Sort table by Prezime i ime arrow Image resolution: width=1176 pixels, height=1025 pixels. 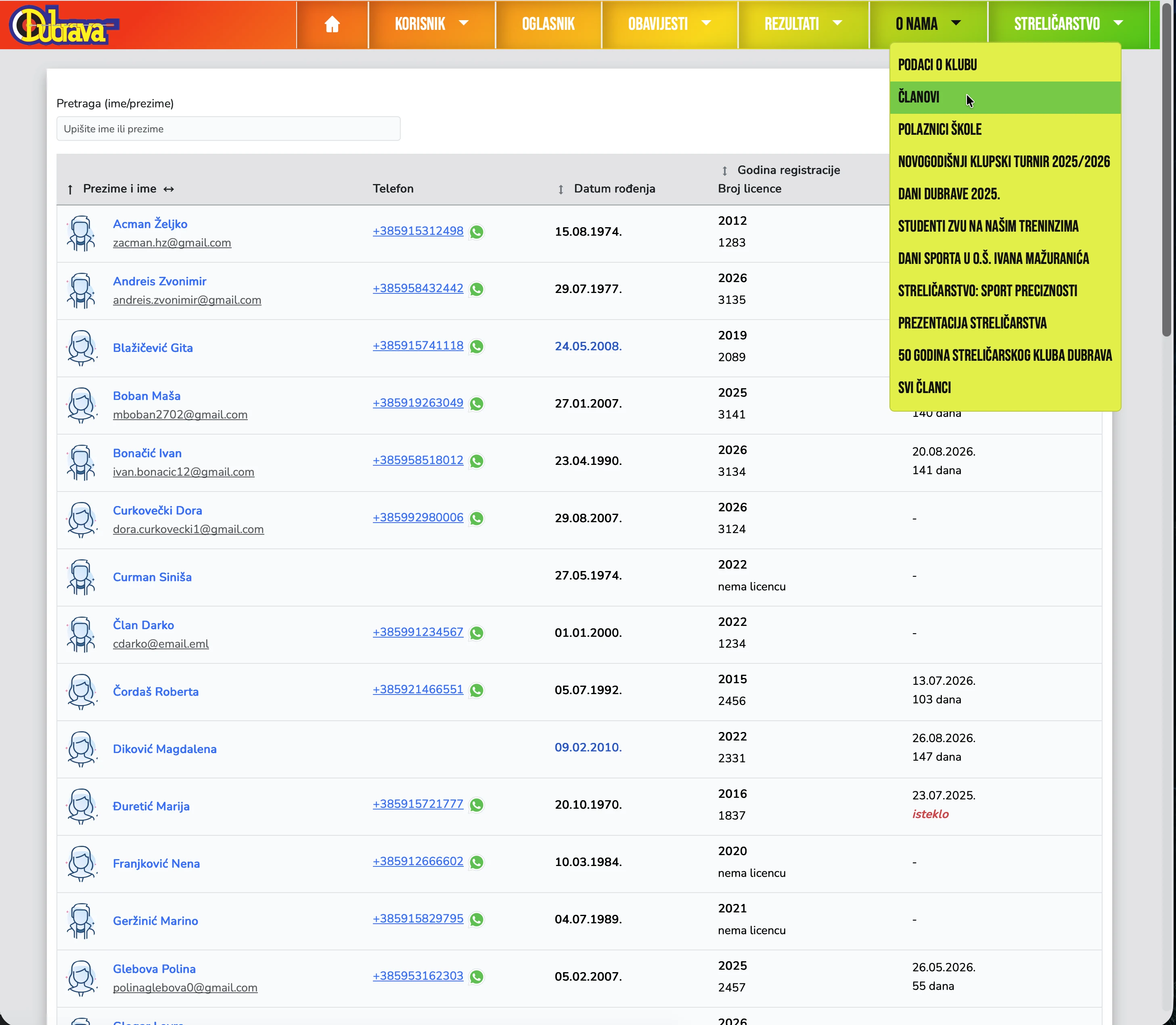70,189
